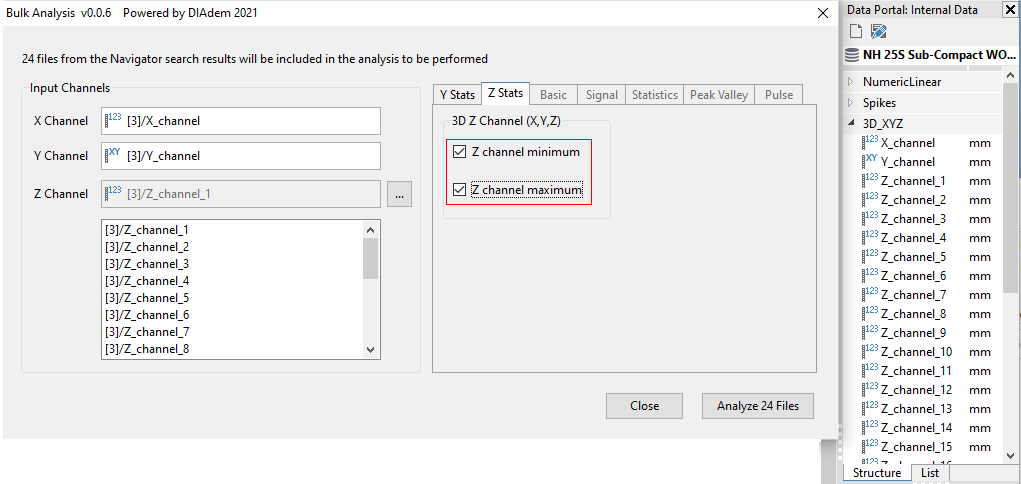Switch to List tab in Data Portal
1021x484 pixels.
(930, 473)
